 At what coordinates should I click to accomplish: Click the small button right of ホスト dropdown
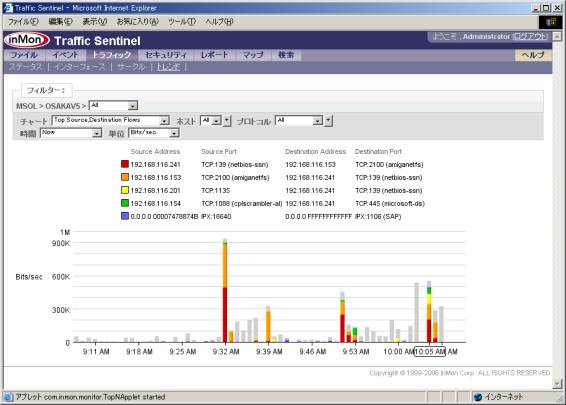[x=227, y=121]
